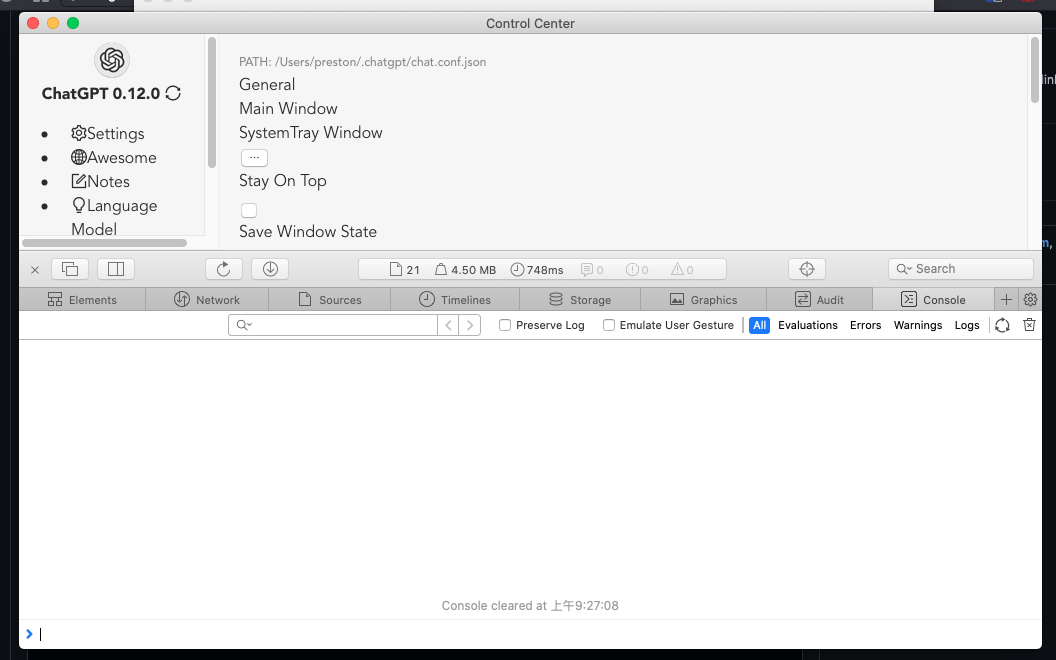This screenshot has width=1056, height=660.
Task: Enable the Stay On Top checkbox
Action: coord(249,210)
